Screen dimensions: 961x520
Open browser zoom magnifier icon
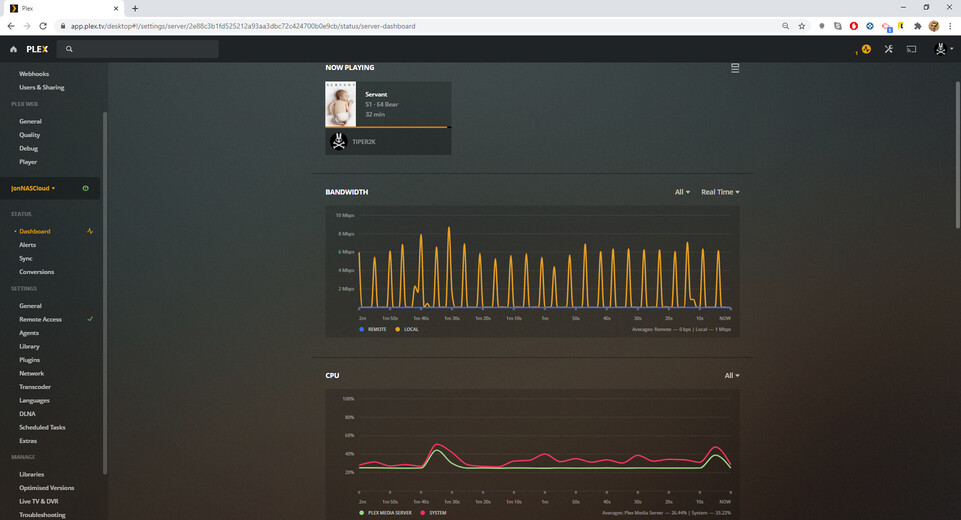click(786, 26)
